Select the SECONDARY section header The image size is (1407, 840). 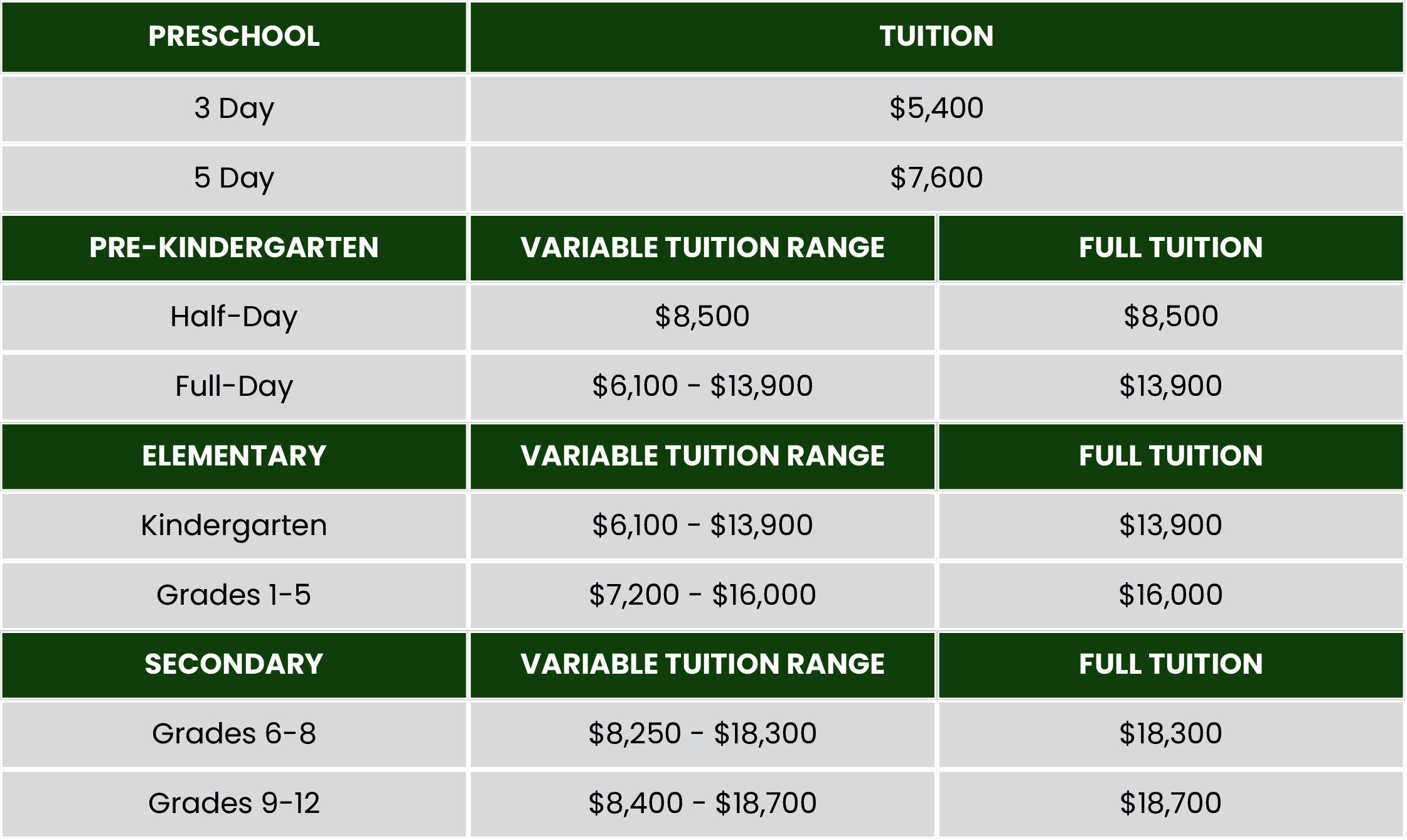click(x=234, y=664)
